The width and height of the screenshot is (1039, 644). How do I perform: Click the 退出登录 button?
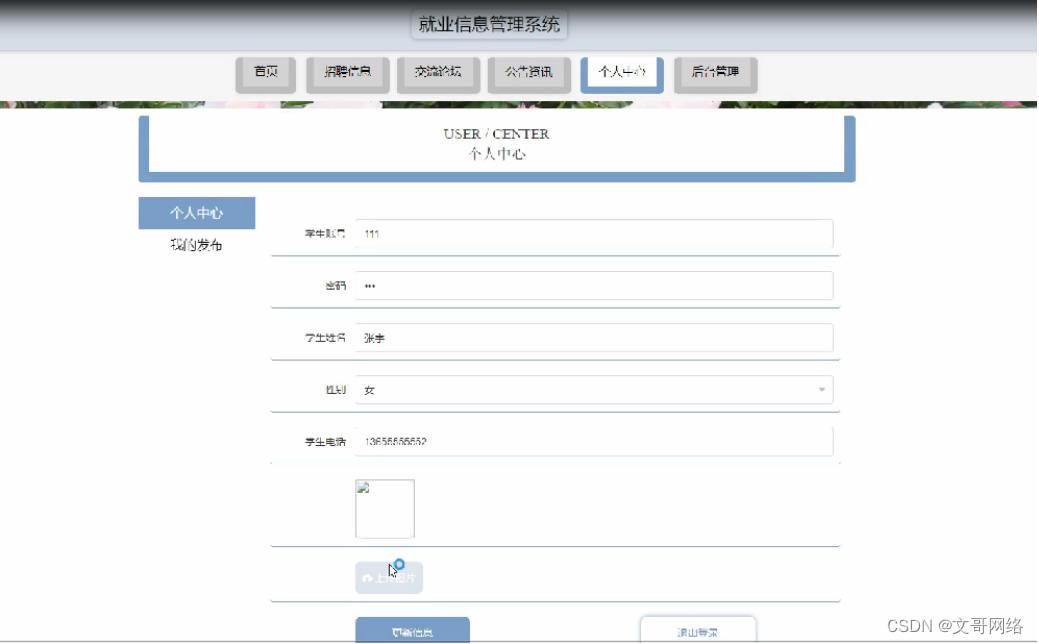(x=698, y=631)
